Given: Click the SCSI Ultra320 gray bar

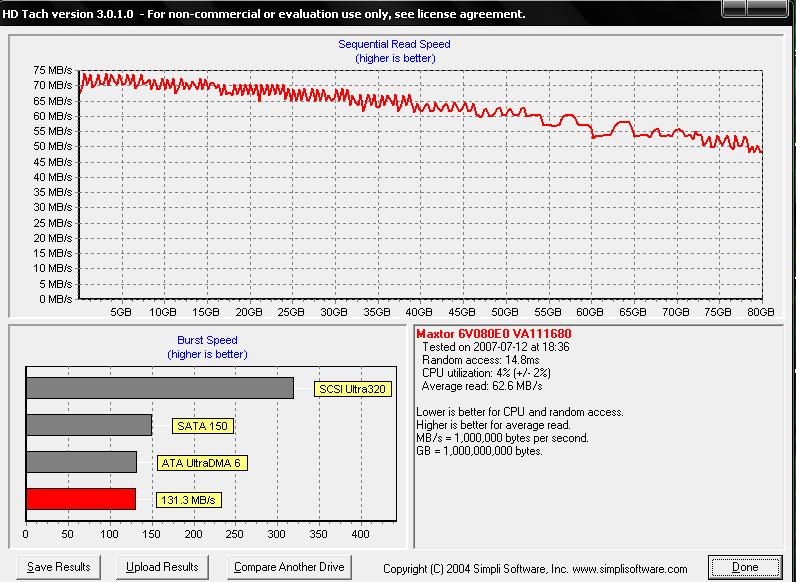Looking at the screenshot, I should pos(160,388).
